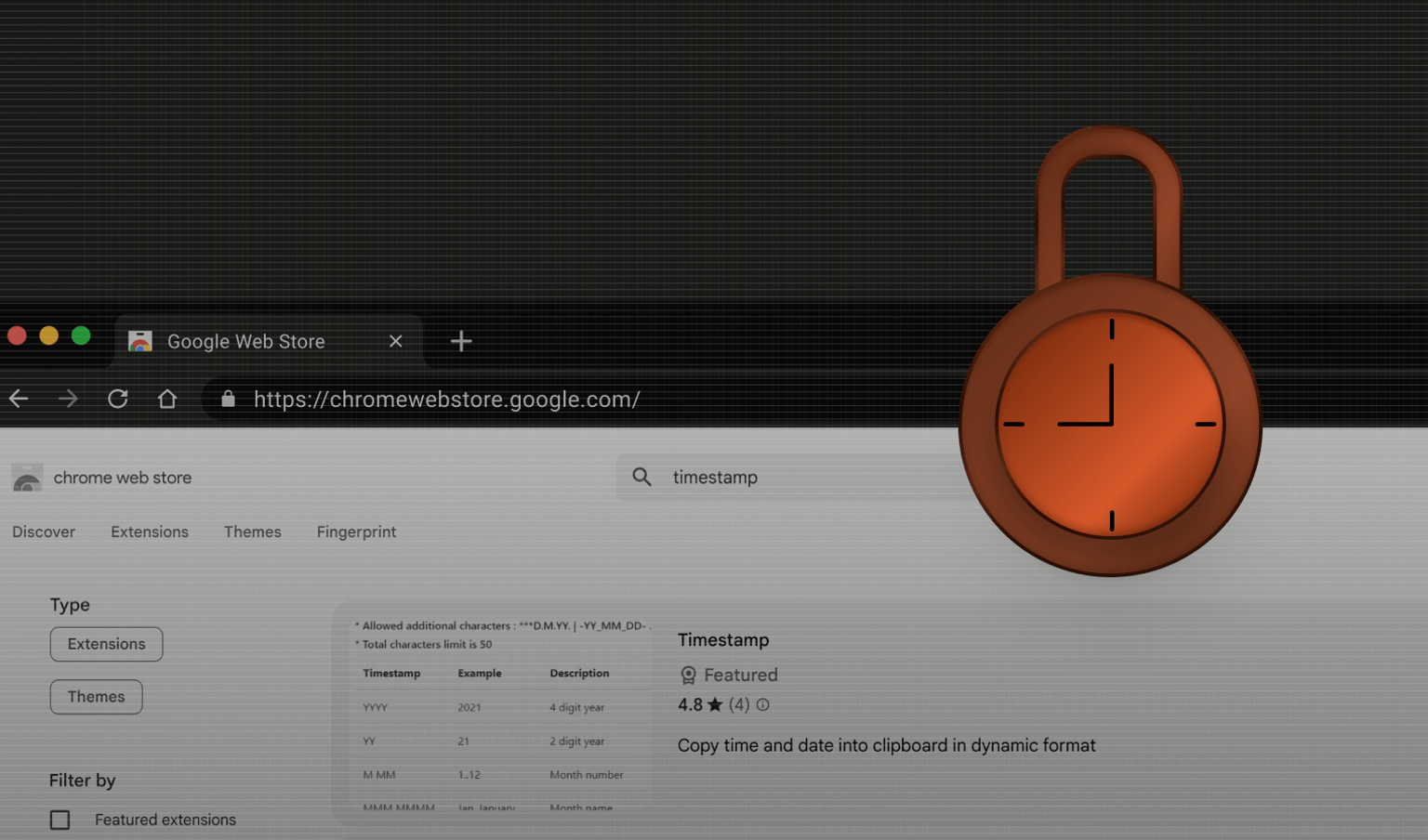The width and height of the screenshot is (1428, 840).
Task: Click the yellow minimize window button
Action: (x=49, y=335)
